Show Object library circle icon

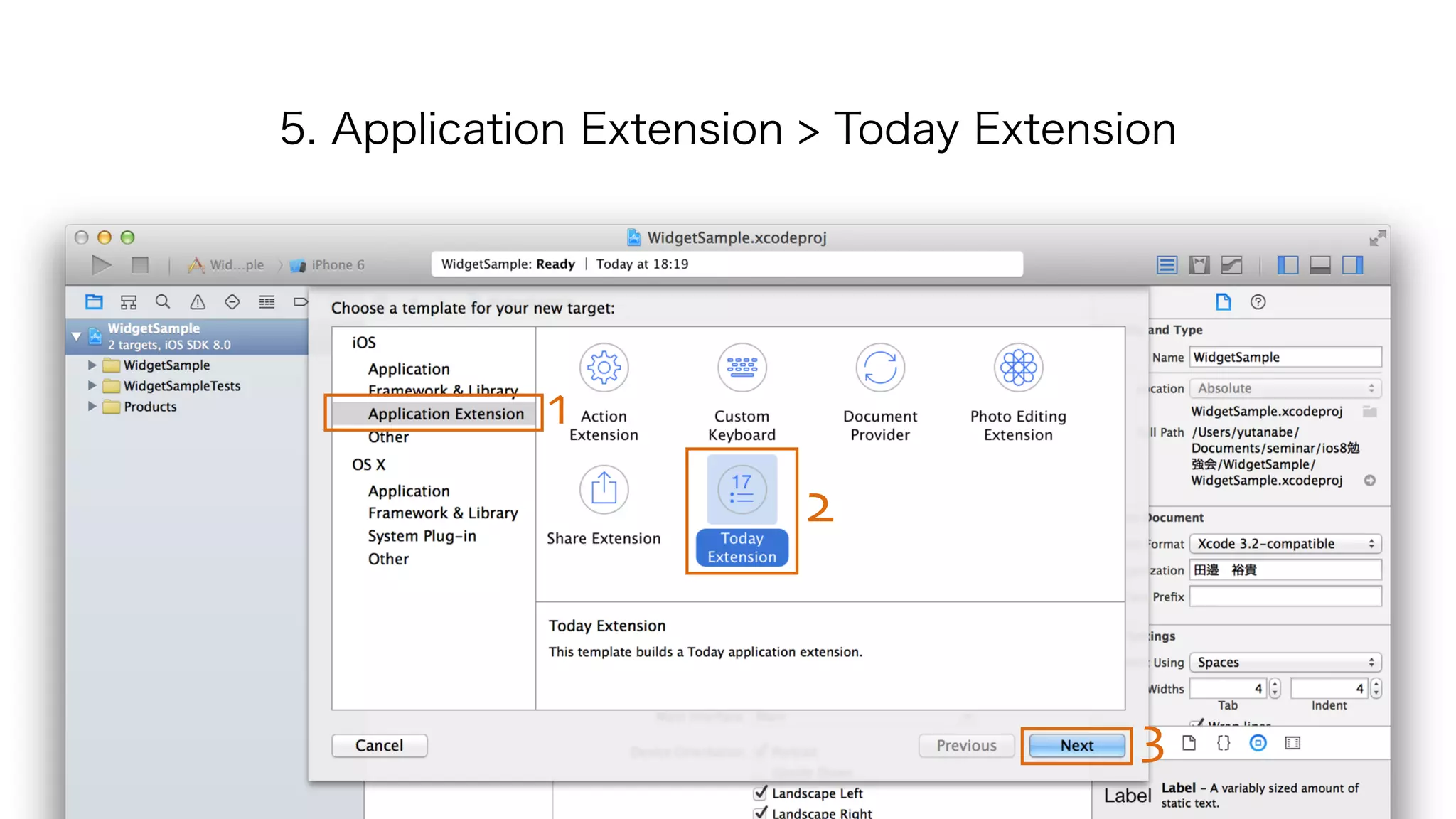click(1258, 743)
